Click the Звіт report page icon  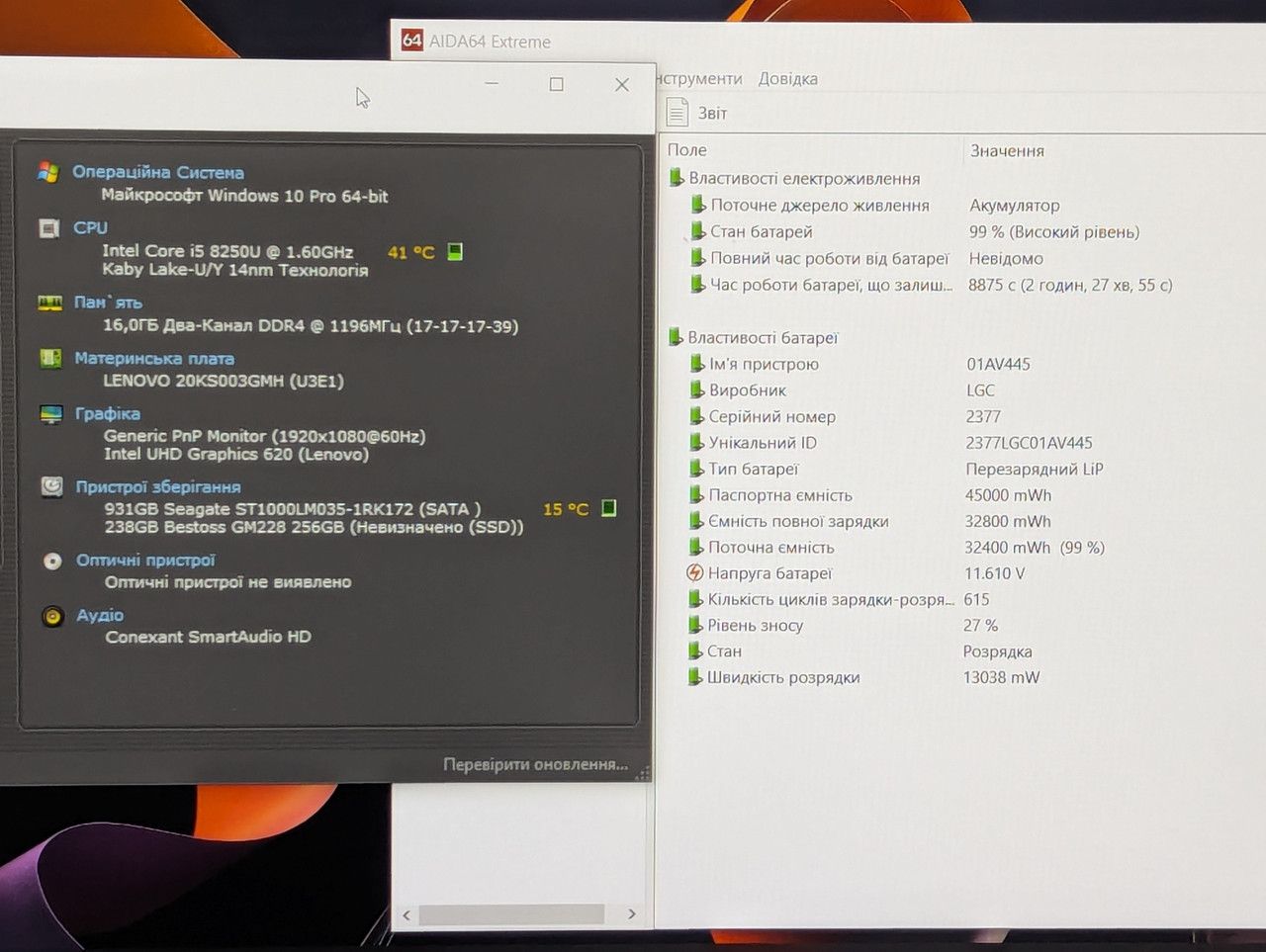(678, 113)
